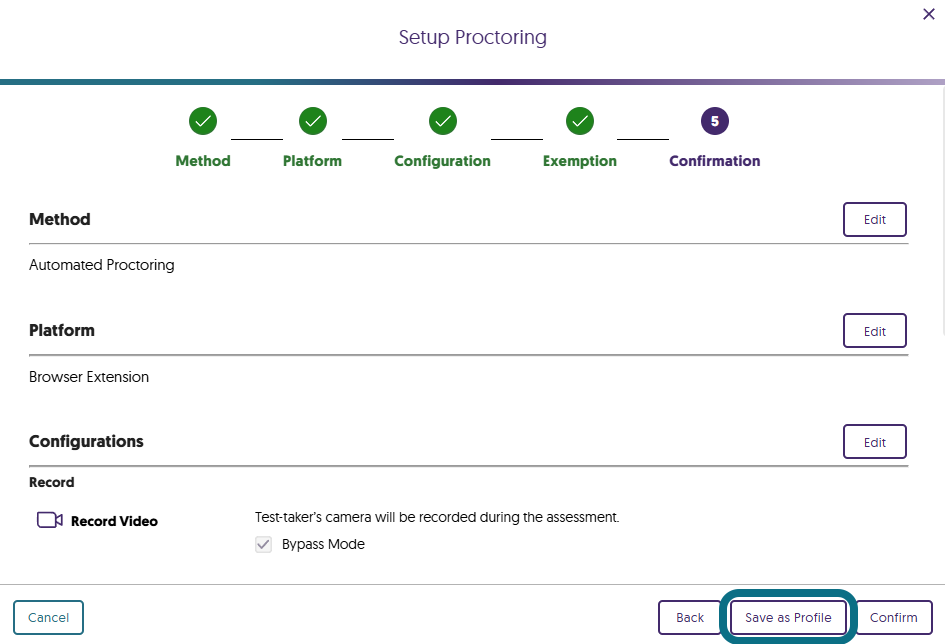The height and width of the screenshot is (644, 945).
Task: Go Back to the previous step
Action: pyautogui.click(x=689, y=617)
